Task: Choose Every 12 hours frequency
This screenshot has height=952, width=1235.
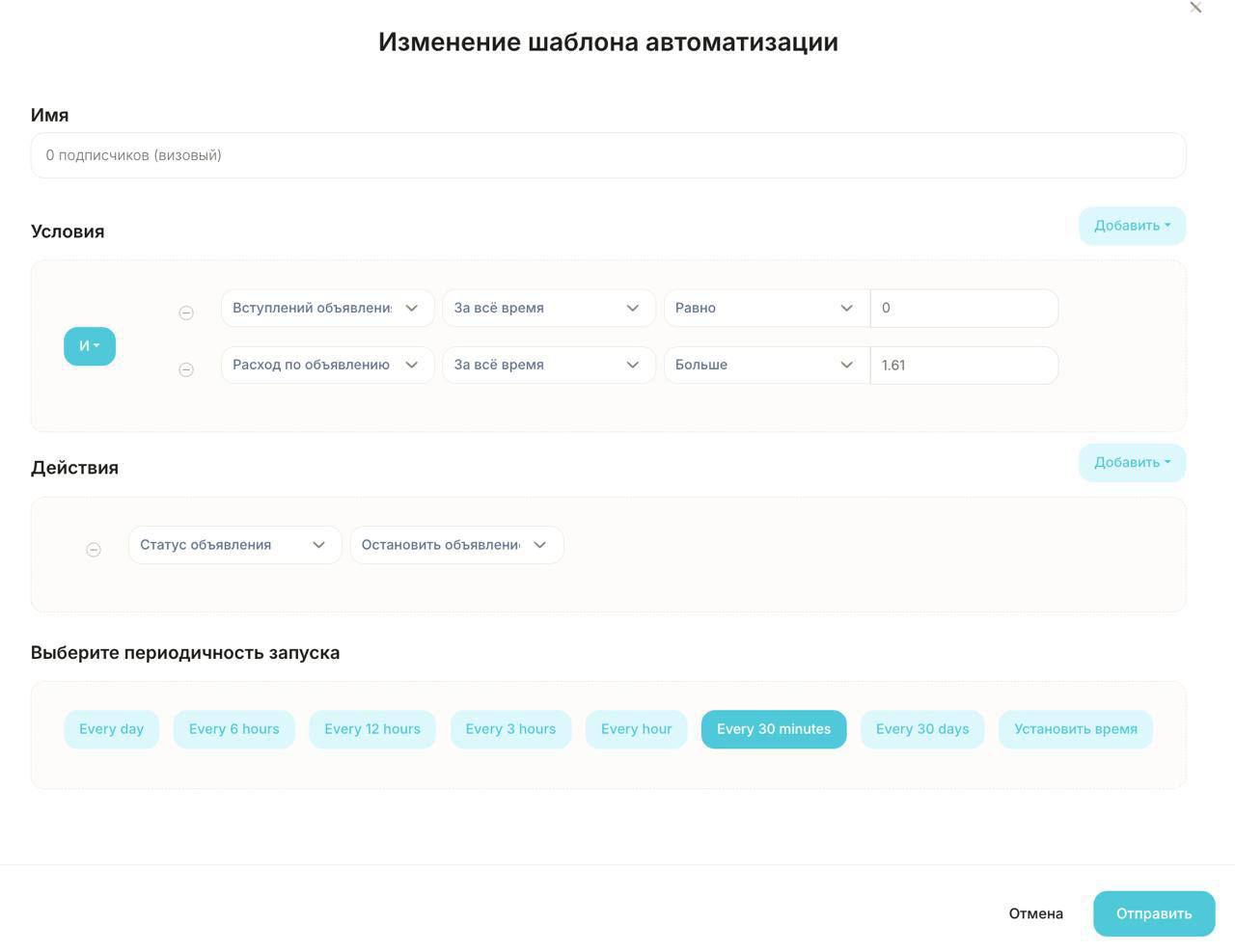Action: coord(371,729)
